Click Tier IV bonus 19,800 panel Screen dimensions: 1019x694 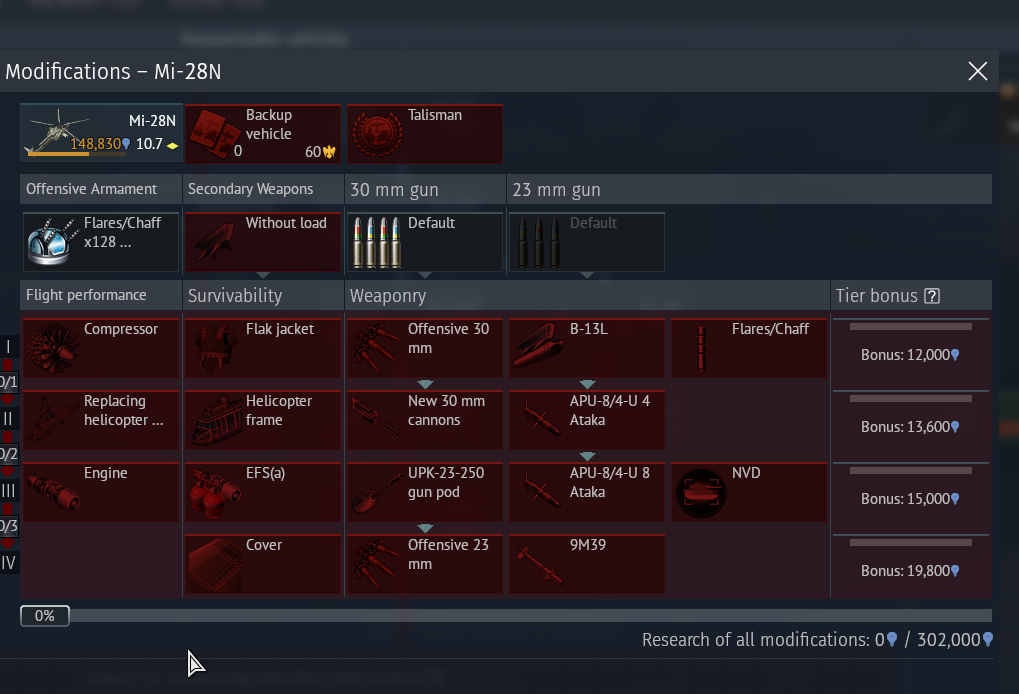[x=910, y=565]
